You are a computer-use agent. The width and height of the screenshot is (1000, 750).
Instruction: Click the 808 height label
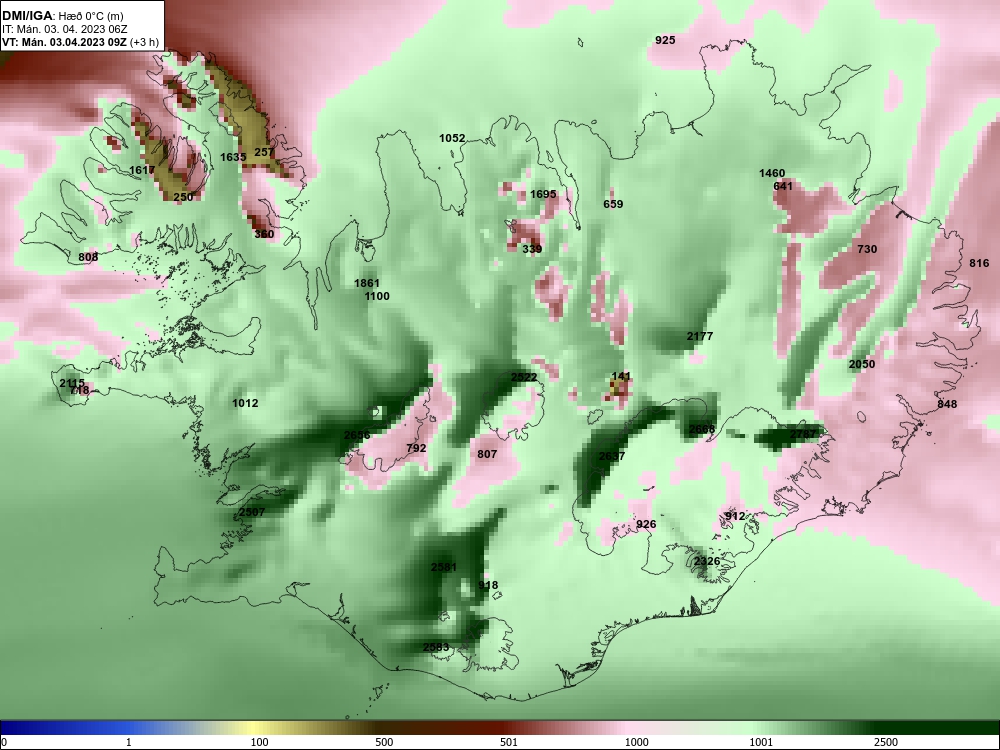click(88, 257)
